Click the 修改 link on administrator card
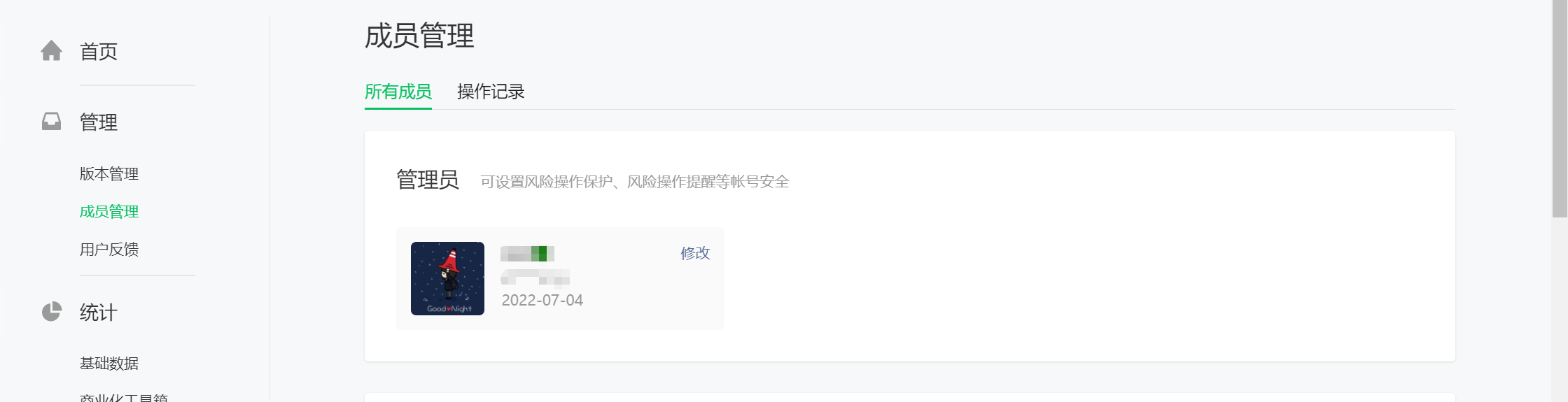Image resolution: width=1568 pixels, height=402 pixels. click(695, 253)
